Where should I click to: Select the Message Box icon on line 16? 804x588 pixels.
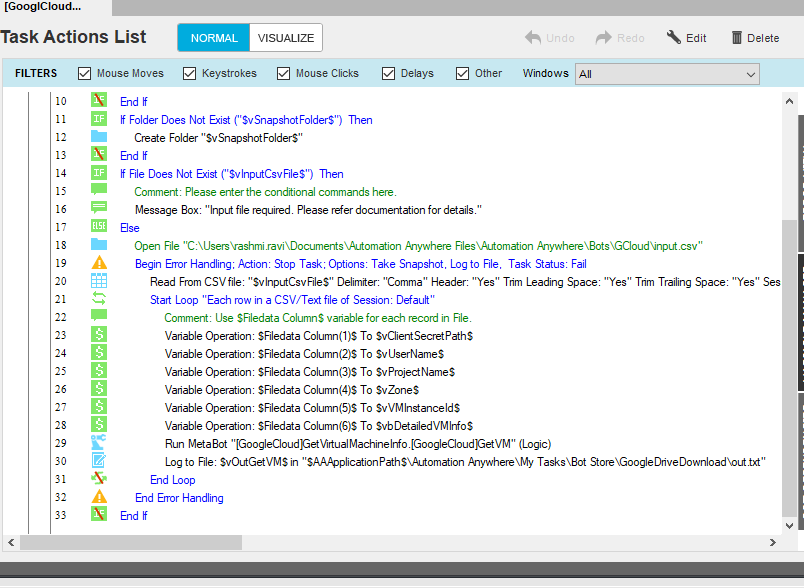point(99,209)
